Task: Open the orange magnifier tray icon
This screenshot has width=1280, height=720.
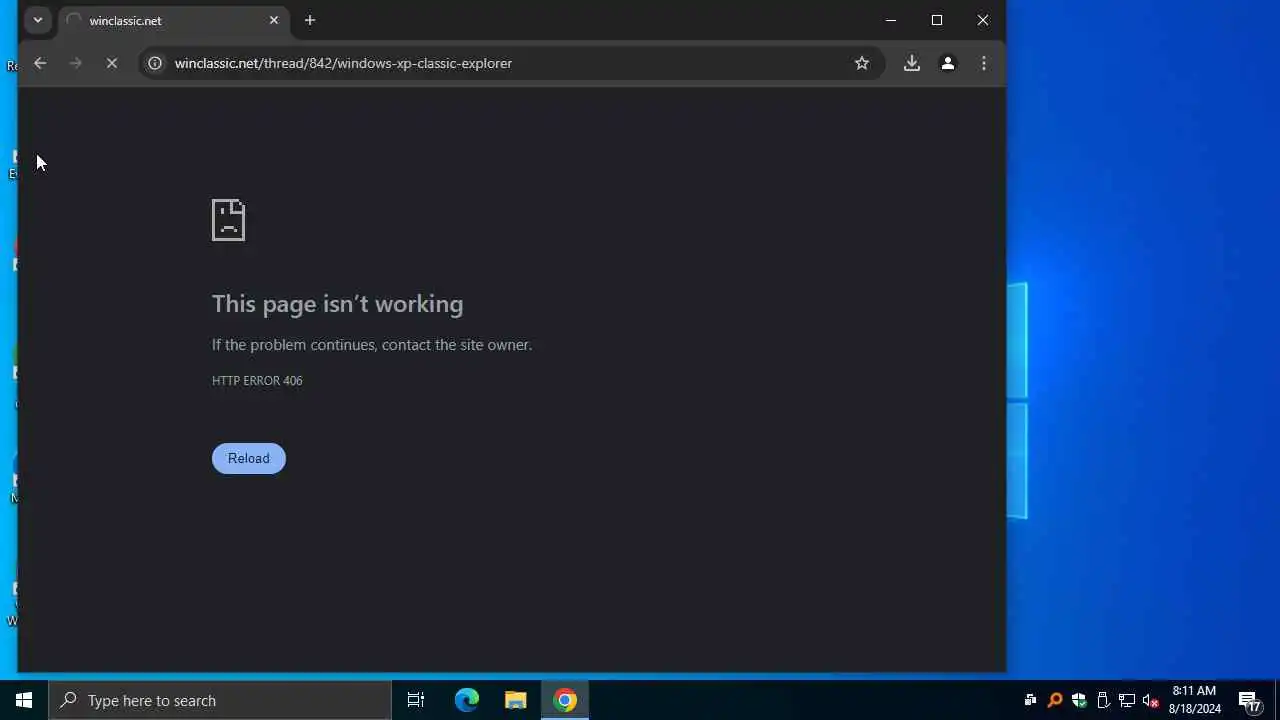Action: click(1054, 700)
